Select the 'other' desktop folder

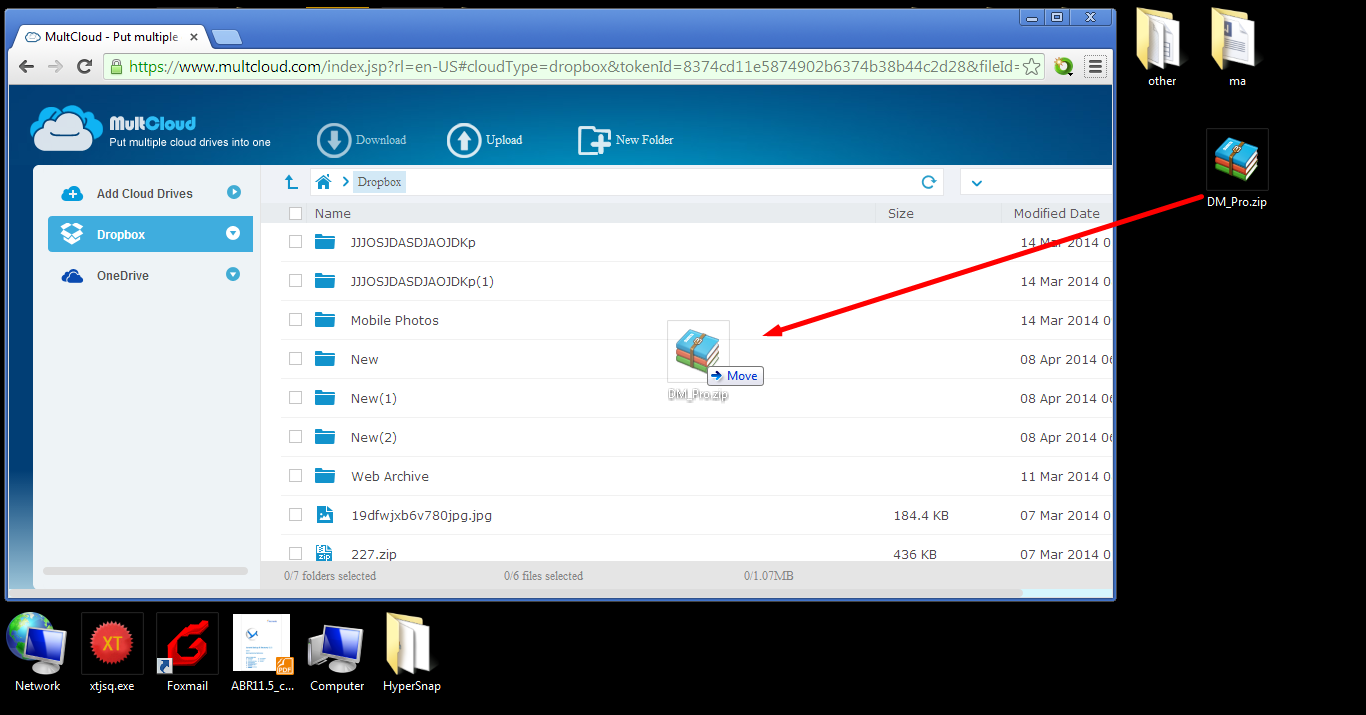pos(1162,47)
